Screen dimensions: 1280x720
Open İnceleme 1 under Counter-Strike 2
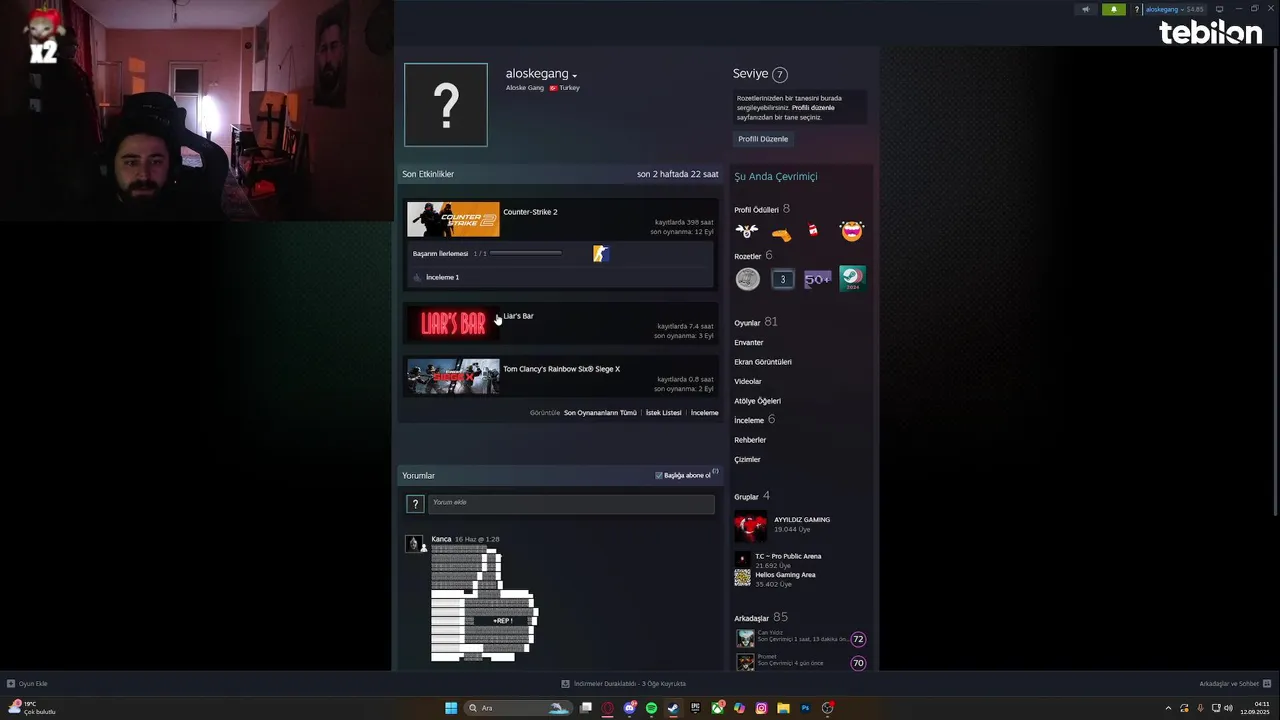coord(442,277)
